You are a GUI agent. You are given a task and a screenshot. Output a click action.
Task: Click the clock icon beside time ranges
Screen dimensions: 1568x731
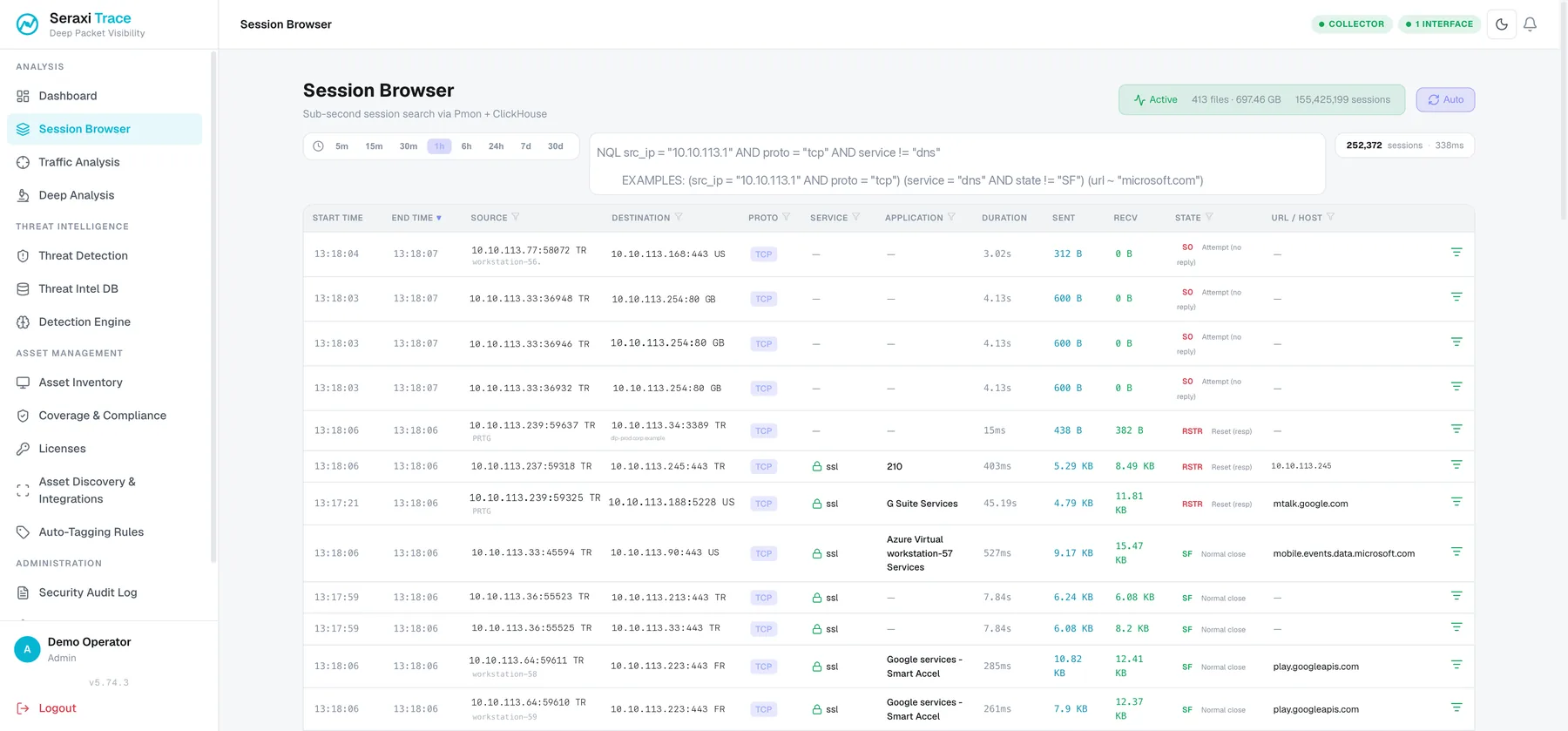pos(318,146)
